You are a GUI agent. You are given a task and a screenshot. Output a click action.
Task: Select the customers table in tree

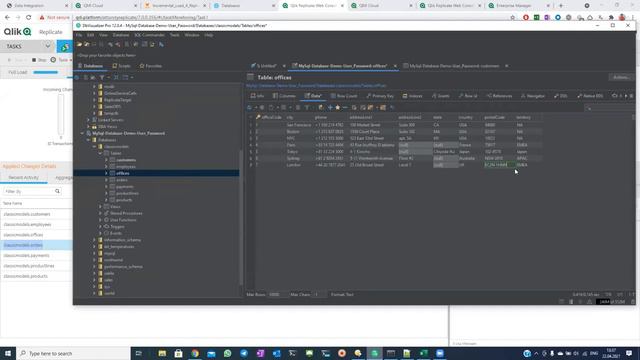click(126, 160)
